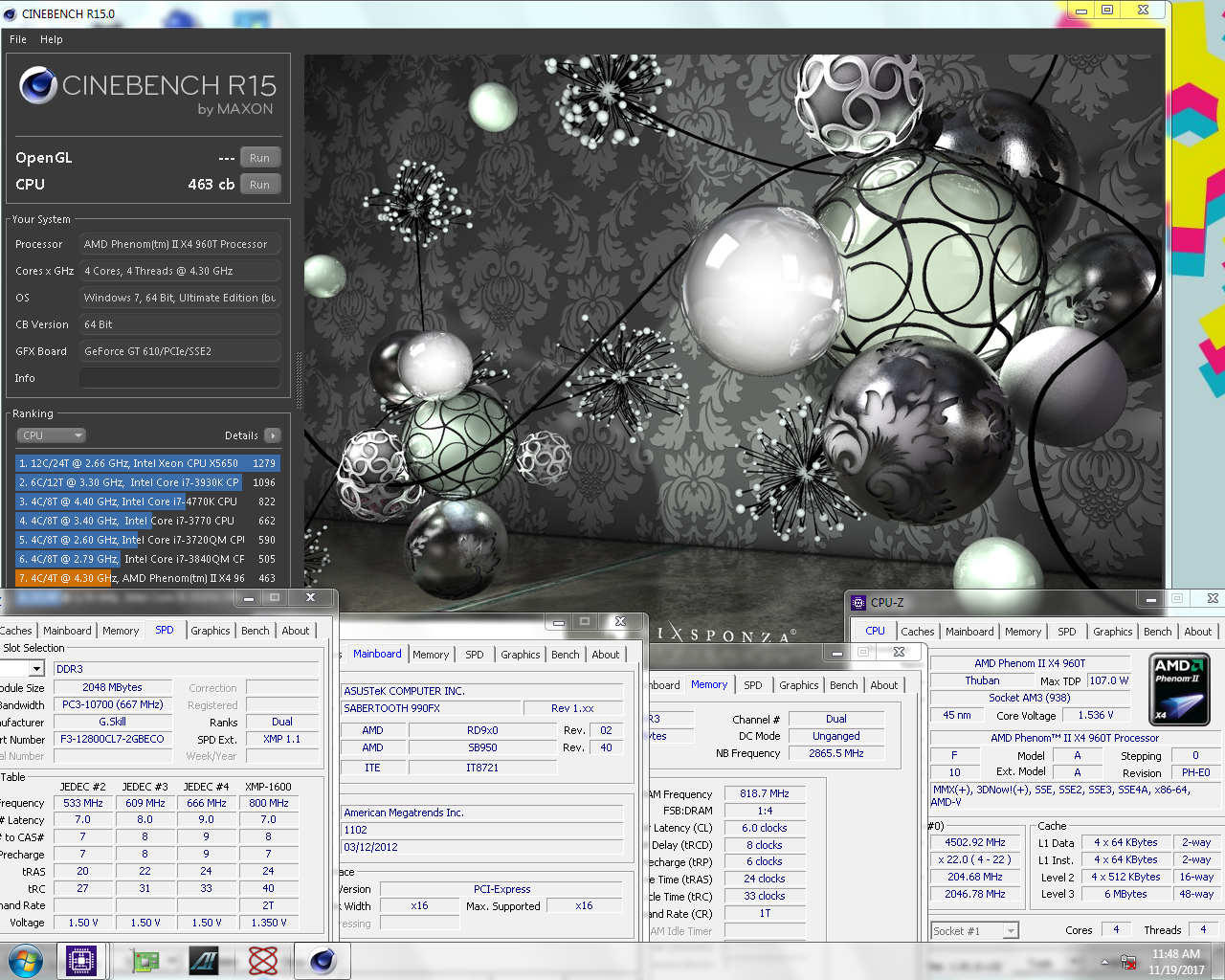Open the CPU ranking type dropdown

pyautogui.click(x=51, y=435)
